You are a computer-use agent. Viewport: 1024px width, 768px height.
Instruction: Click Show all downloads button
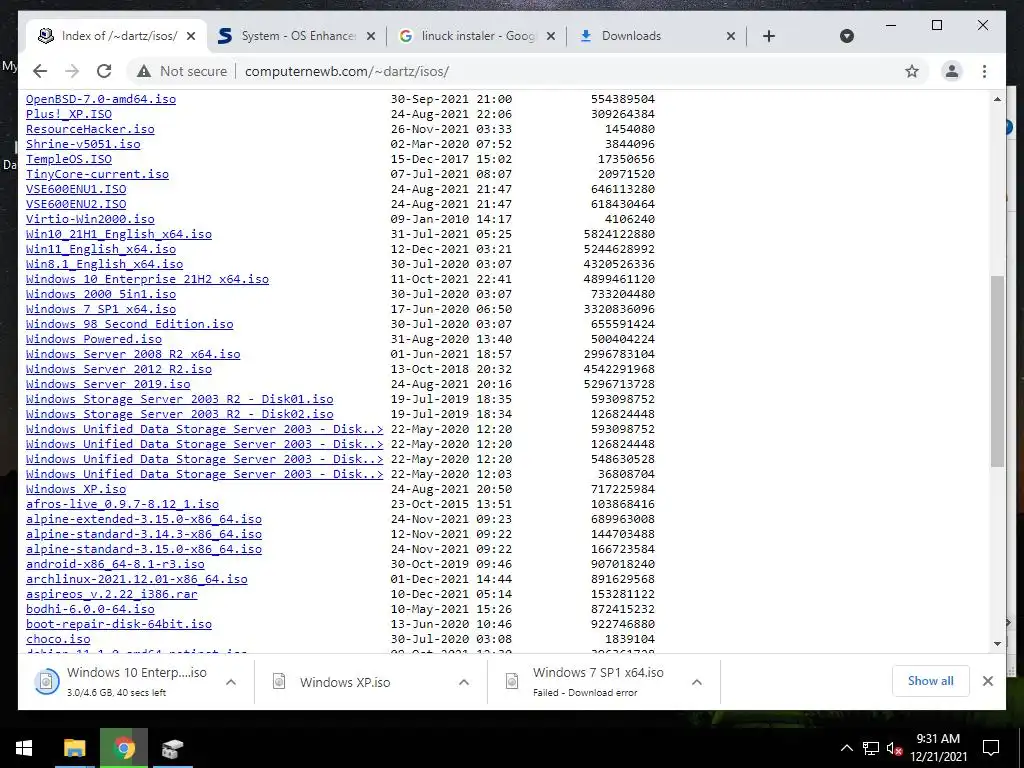931,681
